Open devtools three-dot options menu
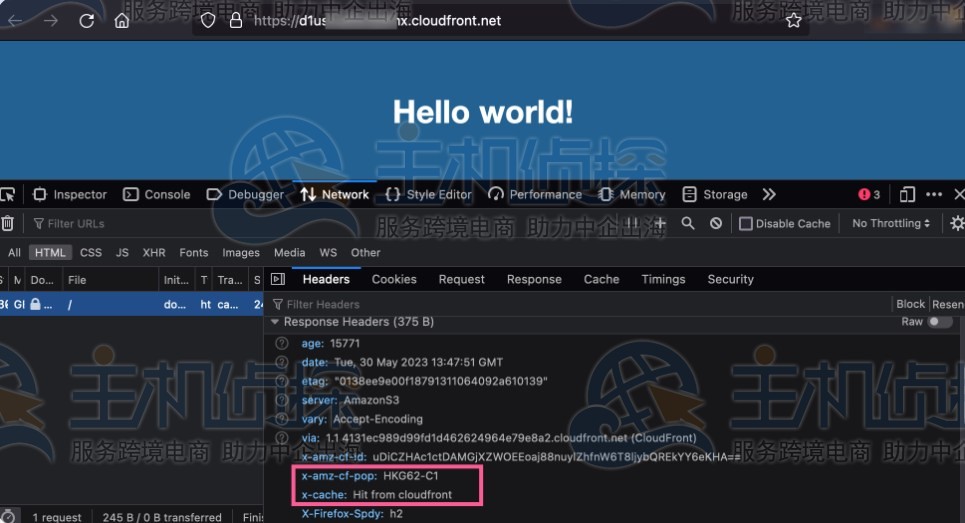 coord(934,194)
